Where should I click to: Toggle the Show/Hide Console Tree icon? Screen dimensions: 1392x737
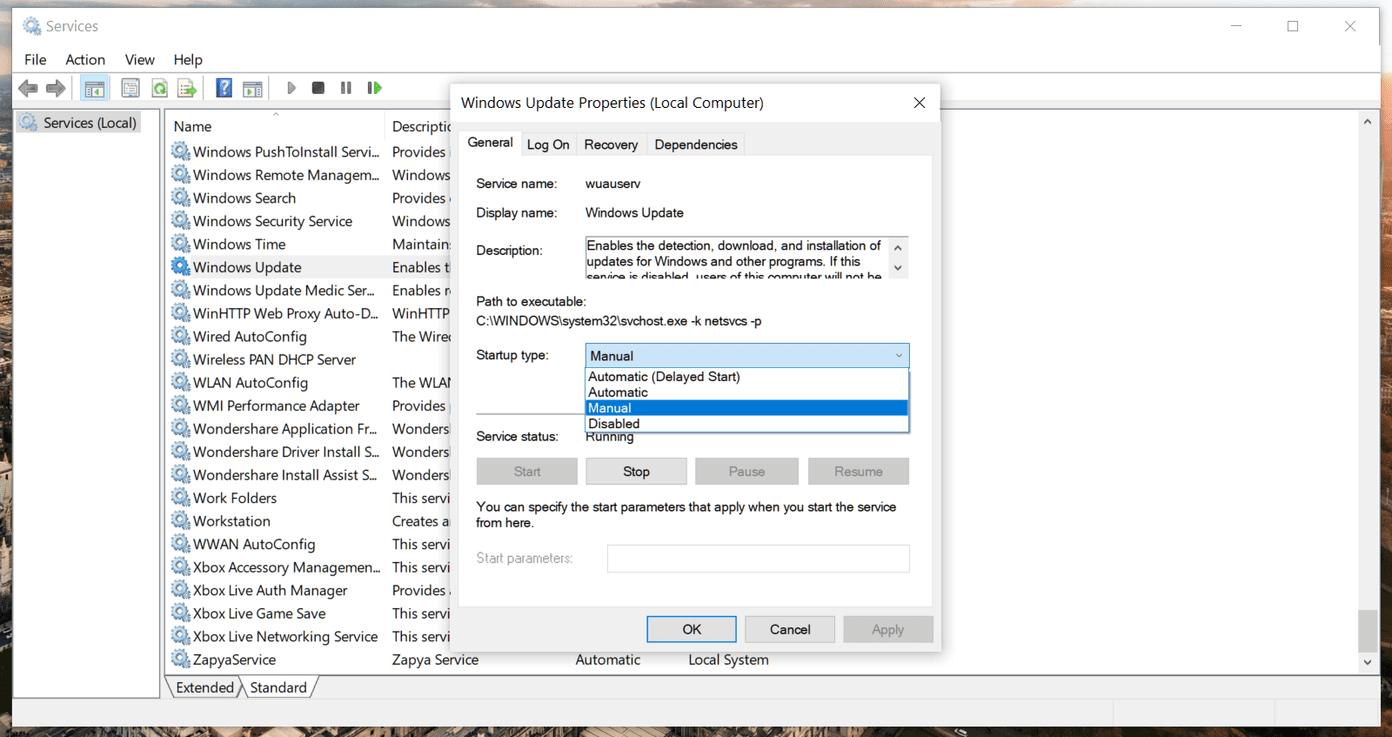click(95, 88)
